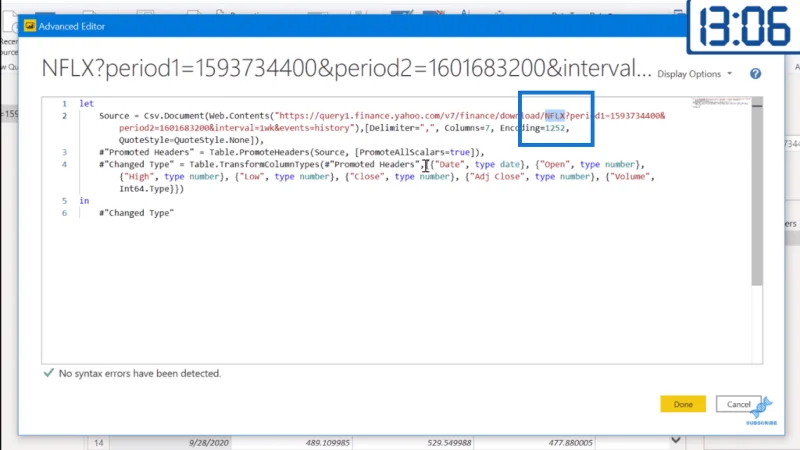
Task: Click the 'No syntax errors have been detected' message
Action: (x=139, y=373)
